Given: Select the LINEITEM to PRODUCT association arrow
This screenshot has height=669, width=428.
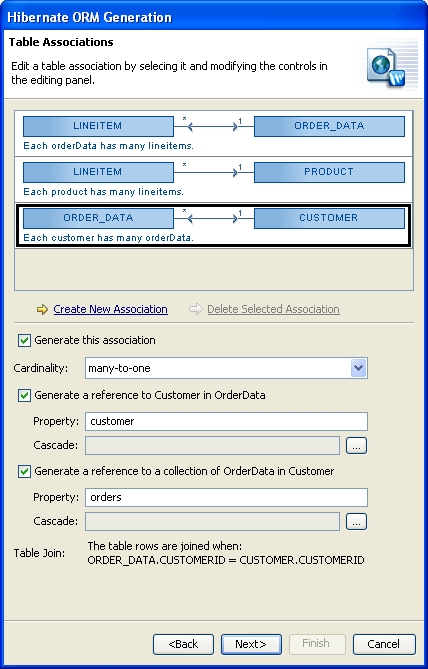Looking at the screenshot, I should 213,172.
